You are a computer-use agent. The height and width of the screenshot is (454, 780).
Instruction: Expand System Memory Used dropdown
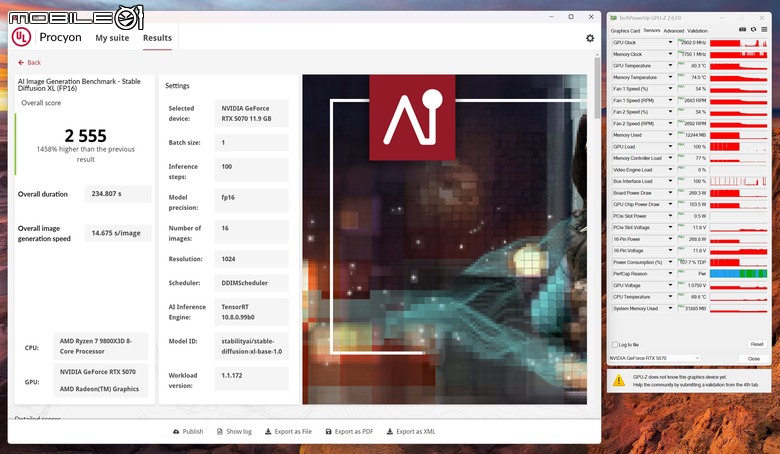(x=670, y=308)
